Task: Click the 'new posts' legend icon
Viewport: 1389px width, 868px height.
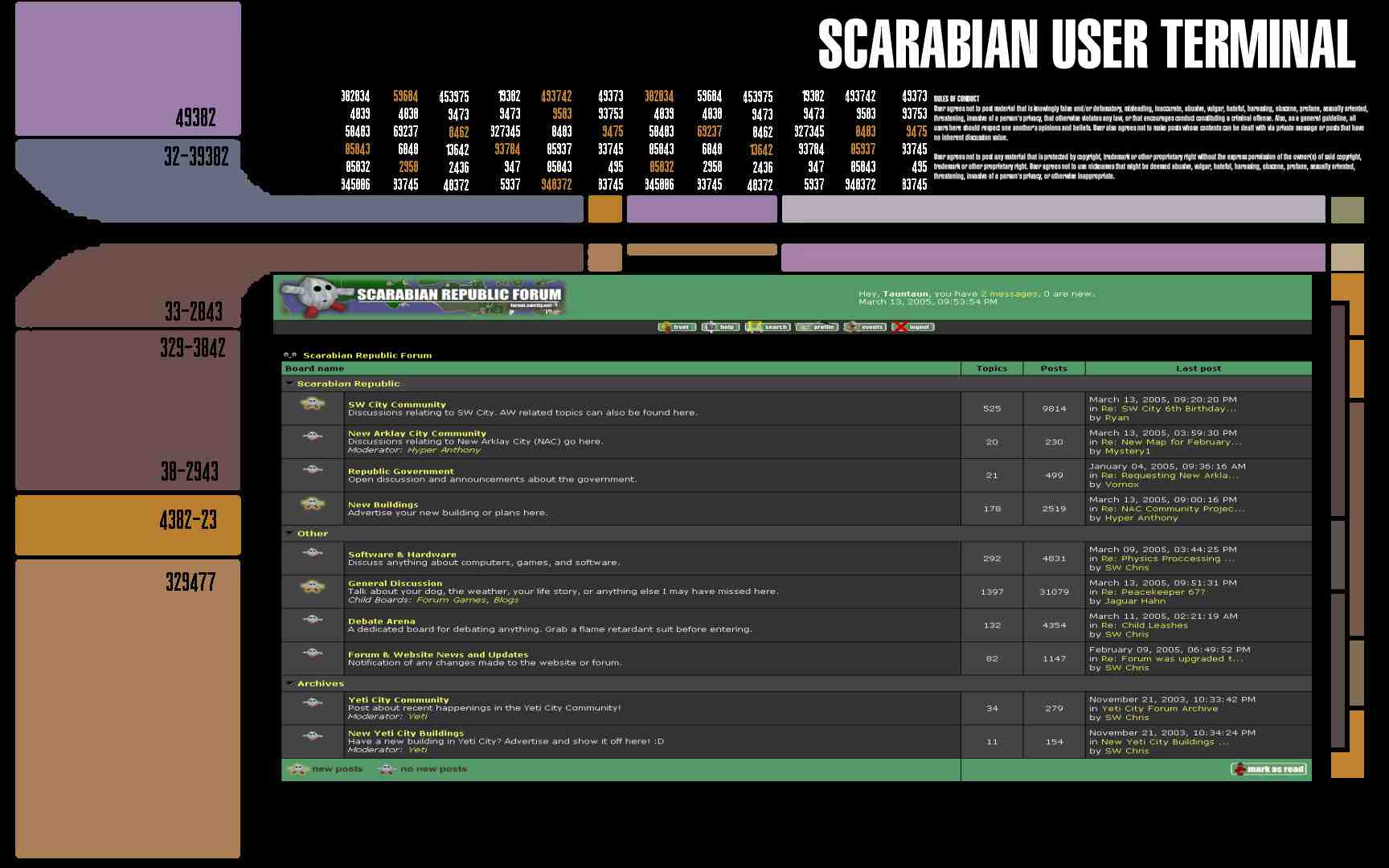Action: (298, 769)
